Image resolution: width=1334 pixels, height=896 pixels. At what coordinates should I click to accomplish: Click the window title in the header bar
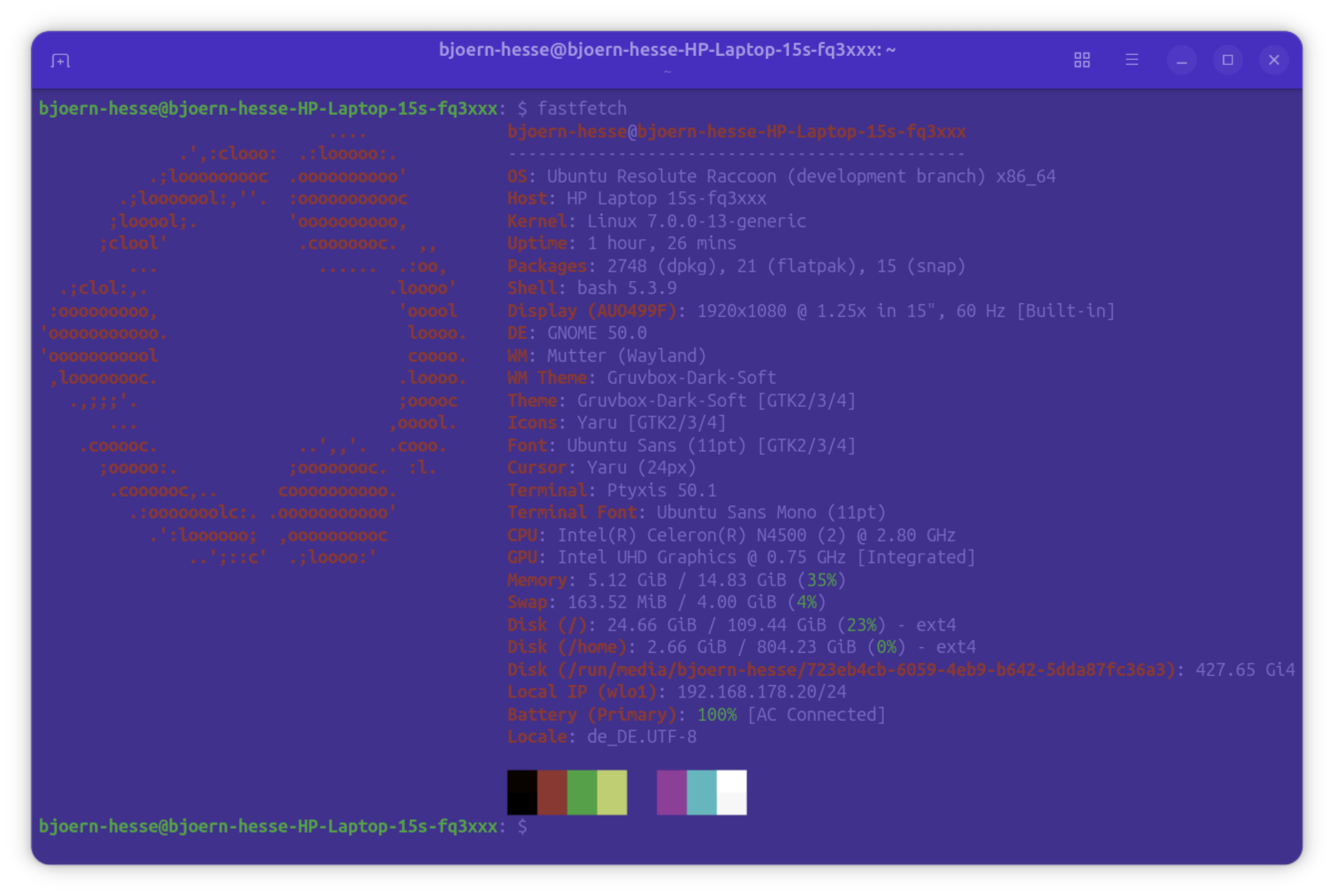(666, 50)
